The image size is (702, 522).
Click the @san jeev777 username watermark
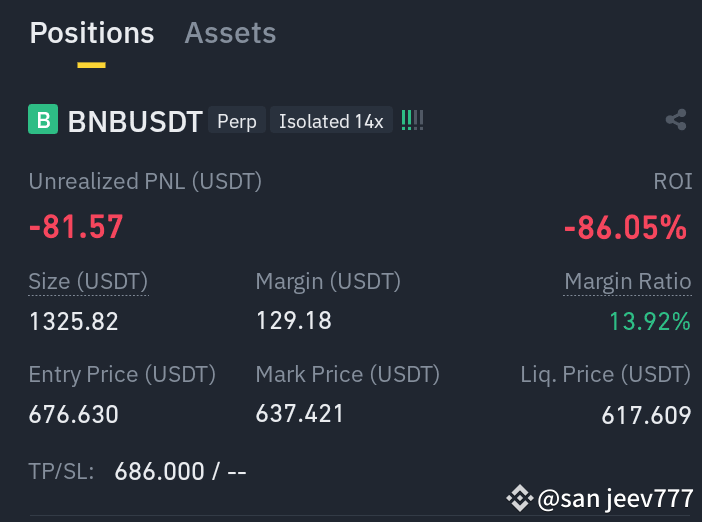[615, 499]
